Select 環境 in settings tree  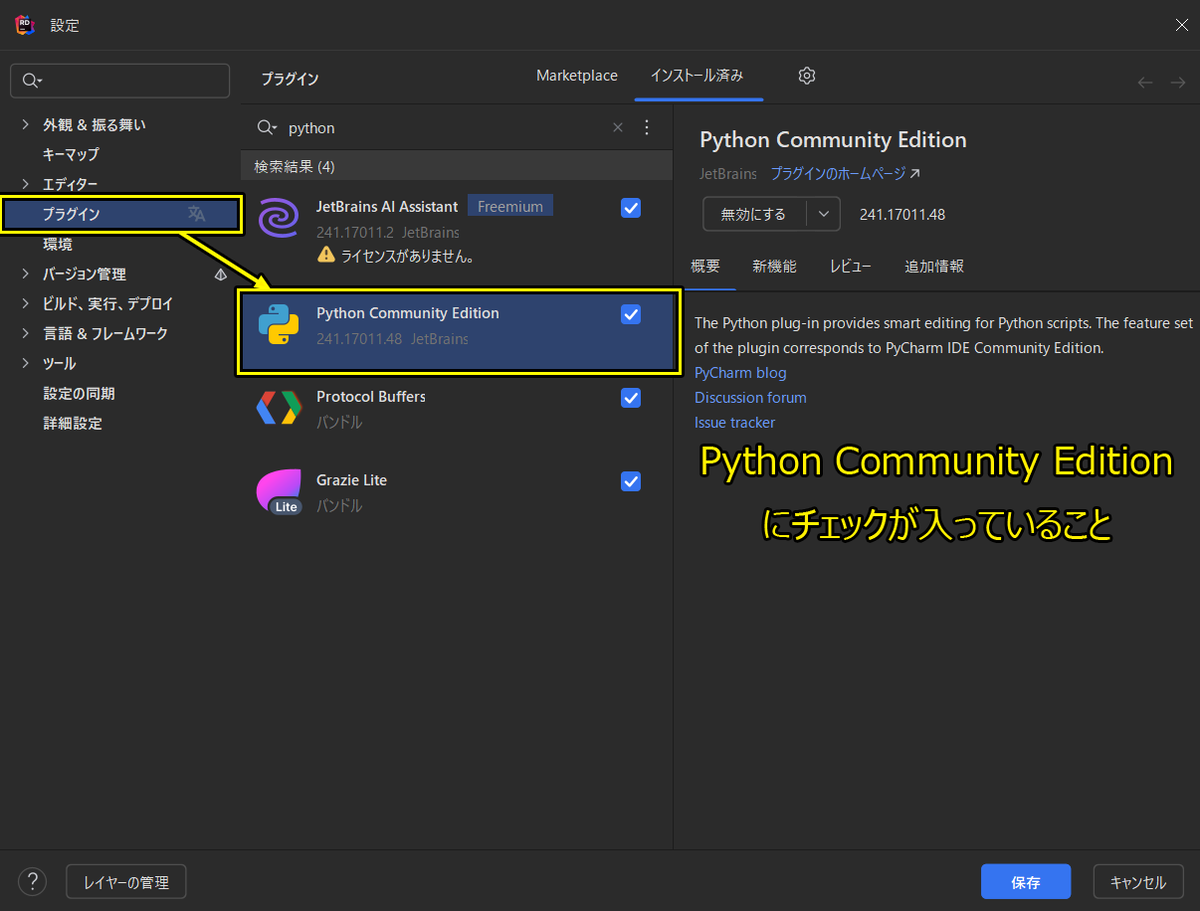click(x=57, y=244)
